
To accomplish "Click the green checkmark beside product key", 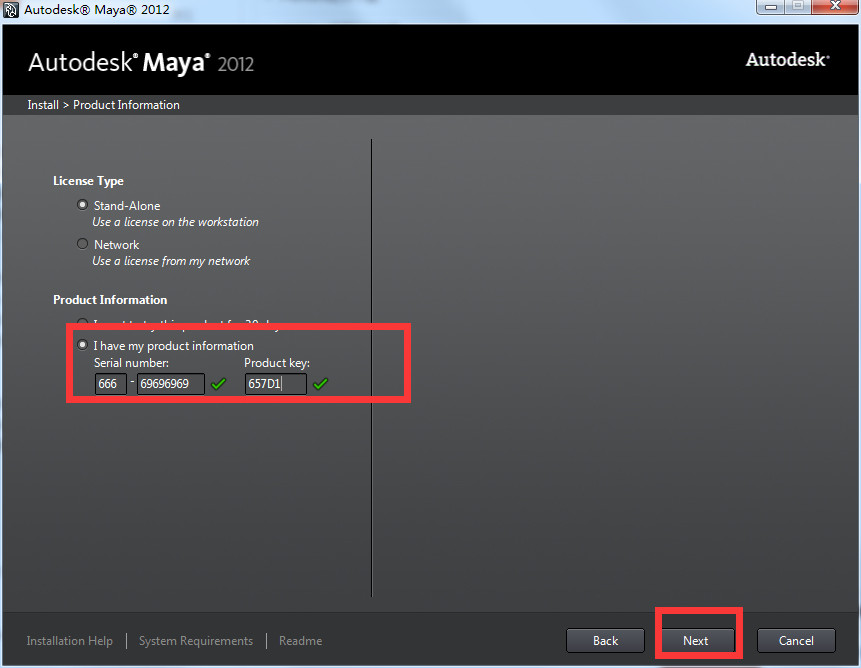I will (x=321, y=384).
